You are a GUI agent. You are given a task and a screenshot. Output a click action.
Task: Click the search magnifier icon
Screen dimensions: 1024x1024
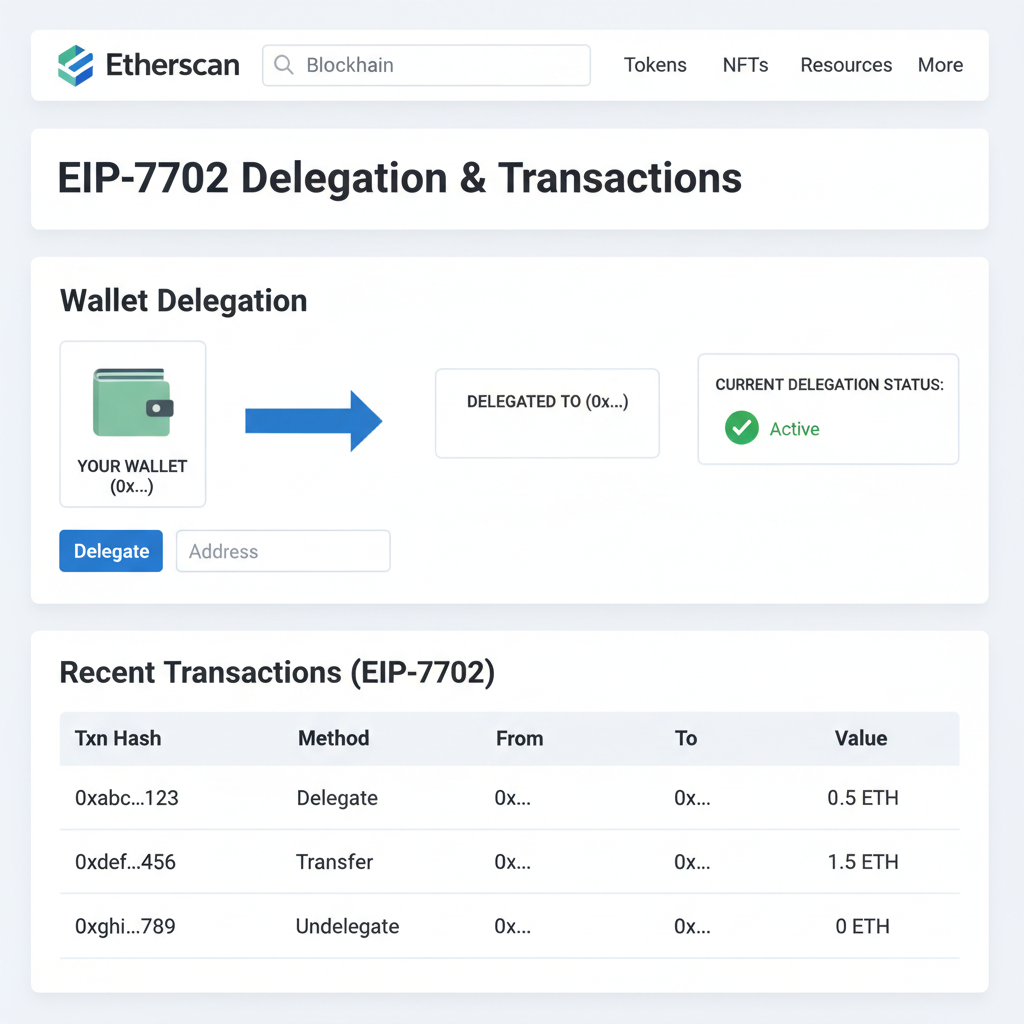(283, 64)
